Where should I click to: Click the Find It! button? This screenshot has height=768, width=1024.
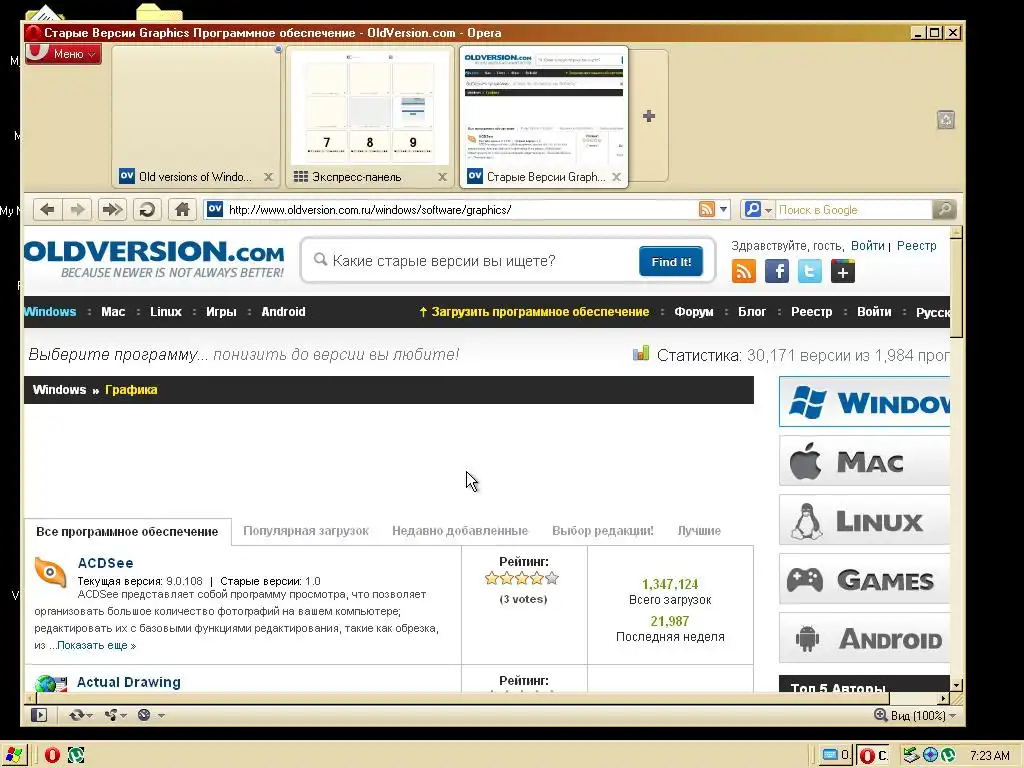[671, 261]
